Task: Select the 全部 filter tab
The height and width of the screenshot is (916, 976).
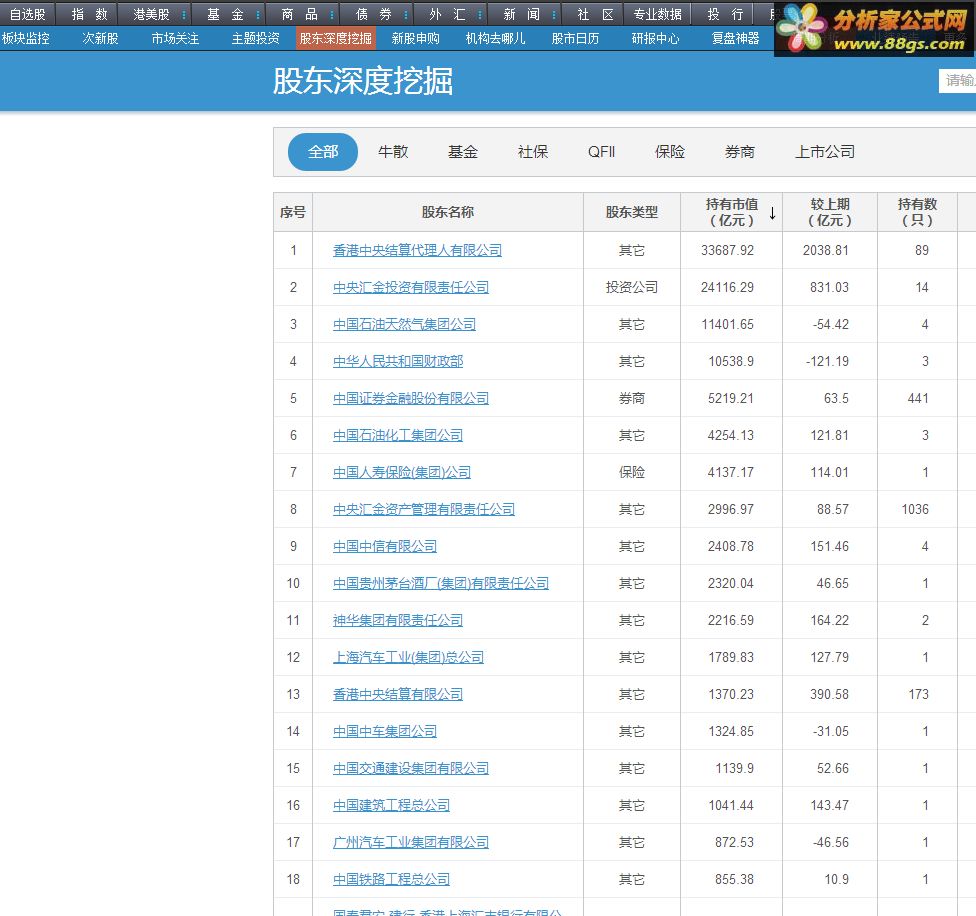Action: click(323, 152)
